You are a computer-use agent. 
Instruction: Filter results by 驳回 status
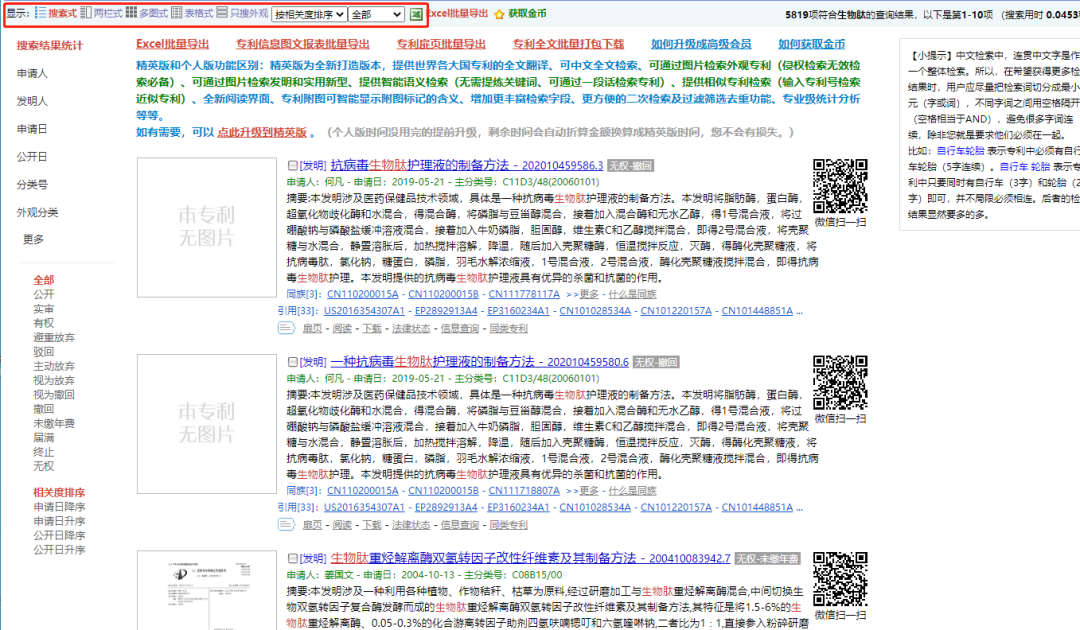(x=43, y=352)
